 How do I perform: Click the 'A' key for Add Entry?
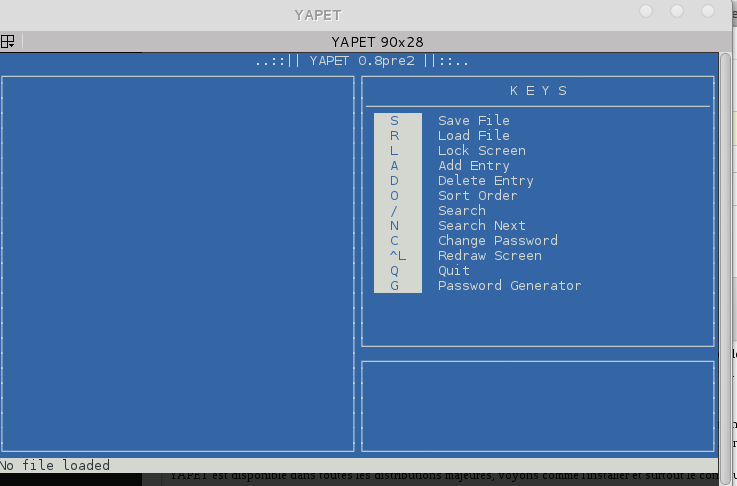(x=394, y=166)
